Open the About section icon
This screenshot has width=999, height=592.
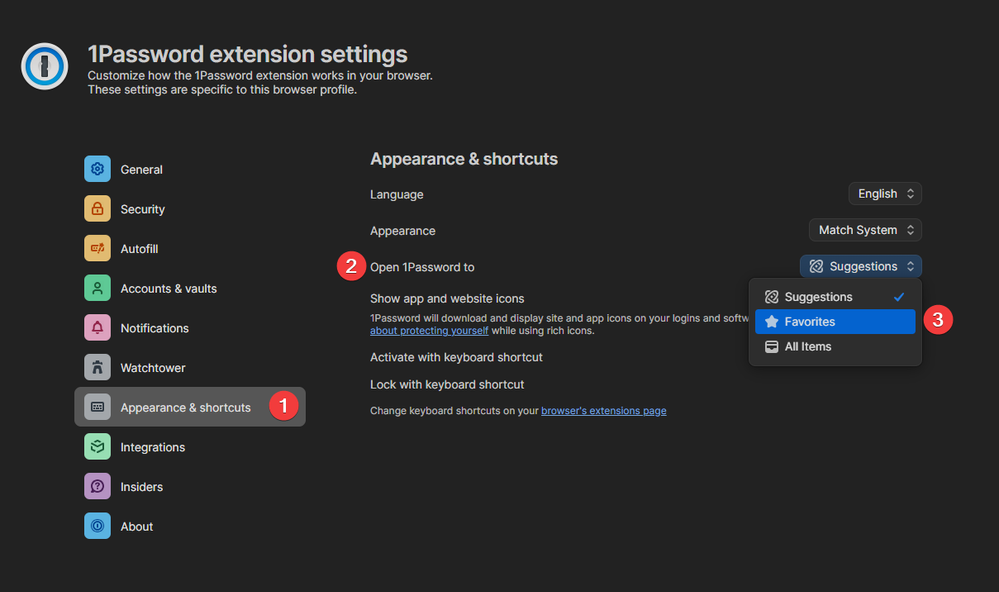pos(97,526)
